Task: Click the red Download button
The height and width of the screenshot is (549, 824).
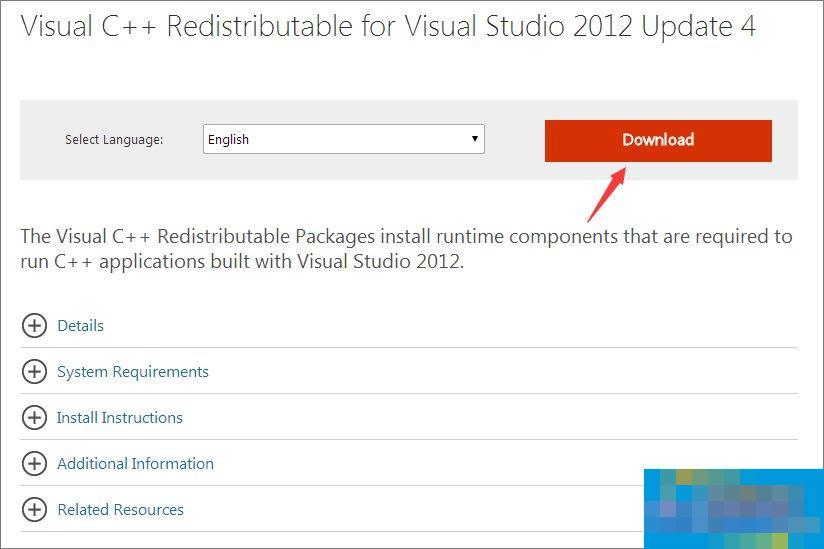Action: coord(658,141)
